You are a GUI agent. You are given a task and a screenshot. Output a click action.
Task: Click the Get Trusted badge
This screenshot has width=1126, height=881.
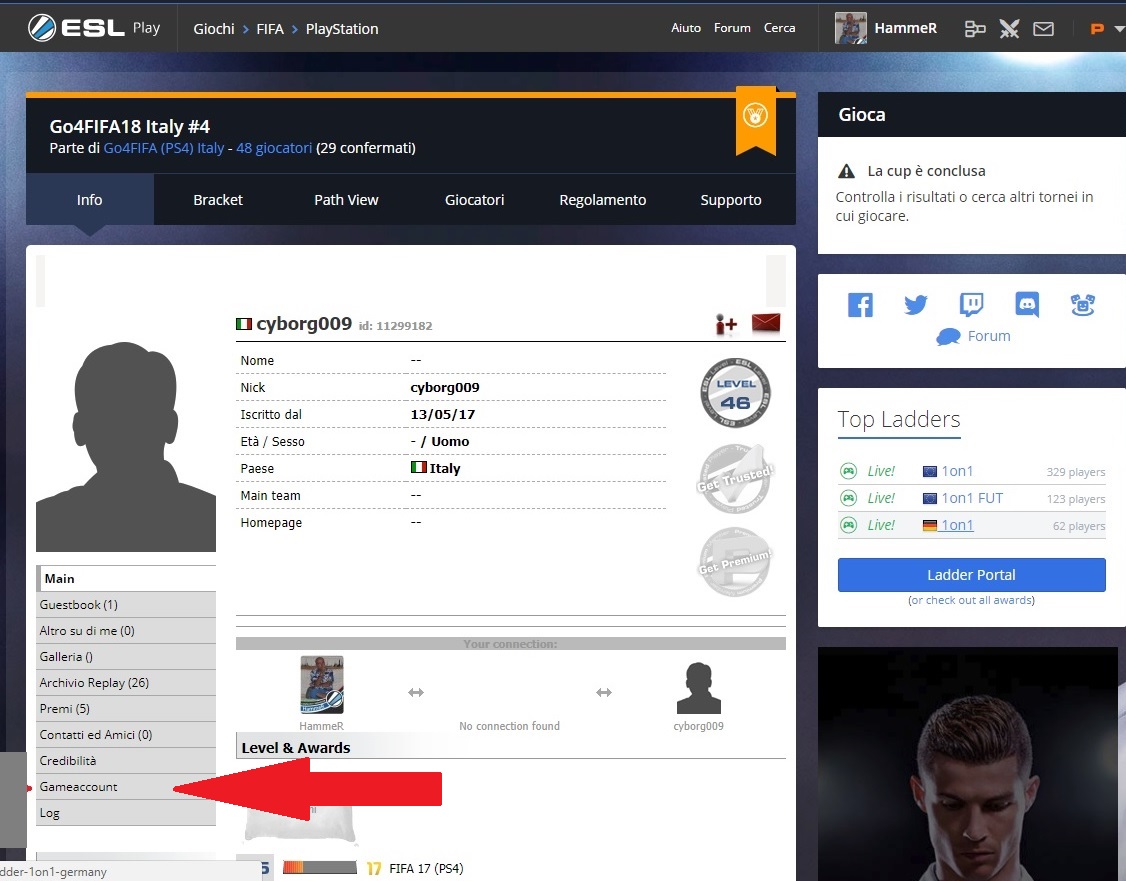(x=735, y=478)
